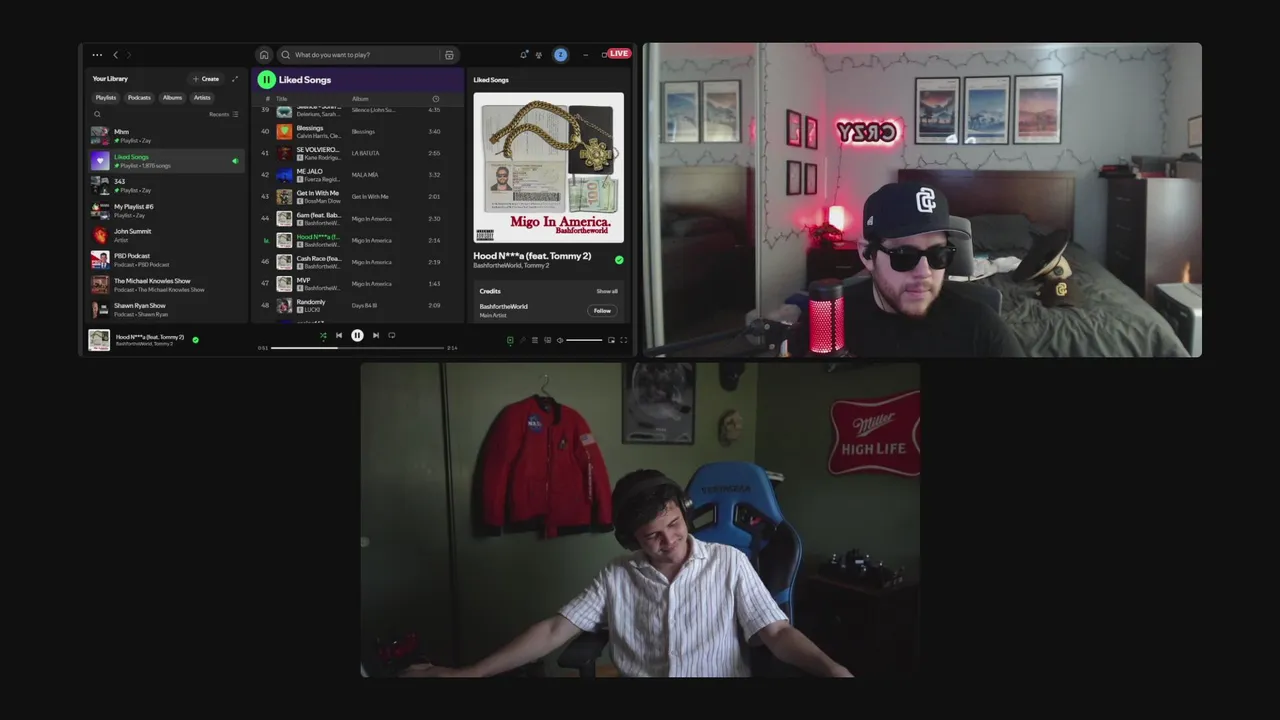The image size is (1280, 720).
Task: Select the 6am track row
Action: (357, 218)
